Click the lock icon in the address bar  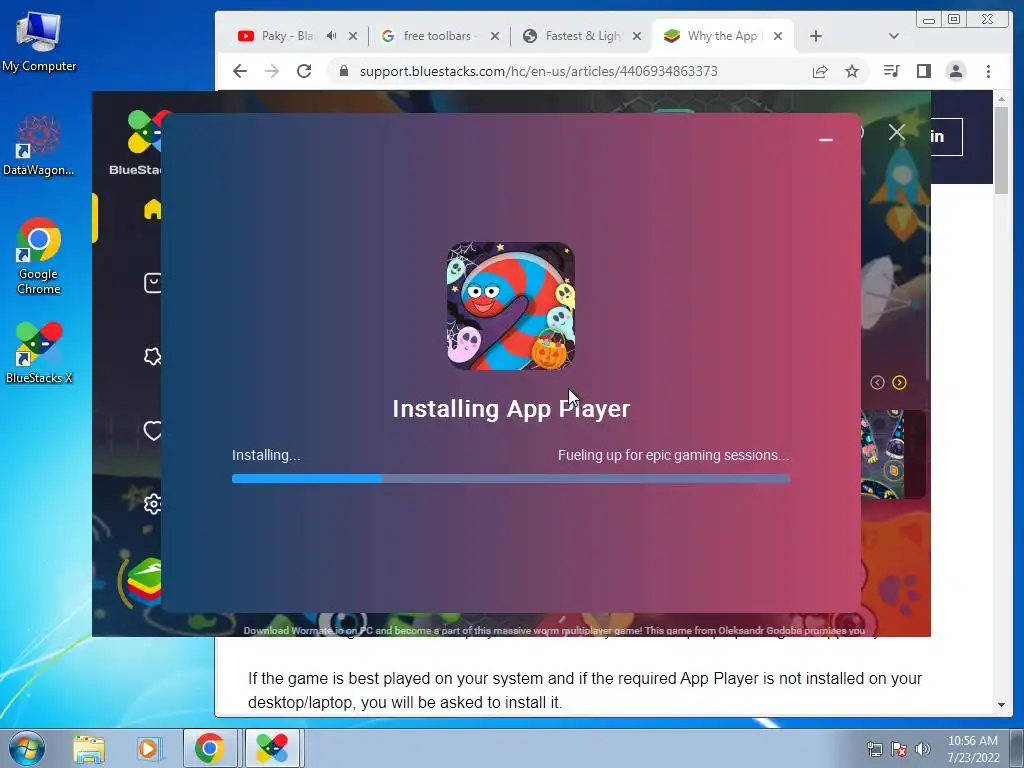coord(344,71)
